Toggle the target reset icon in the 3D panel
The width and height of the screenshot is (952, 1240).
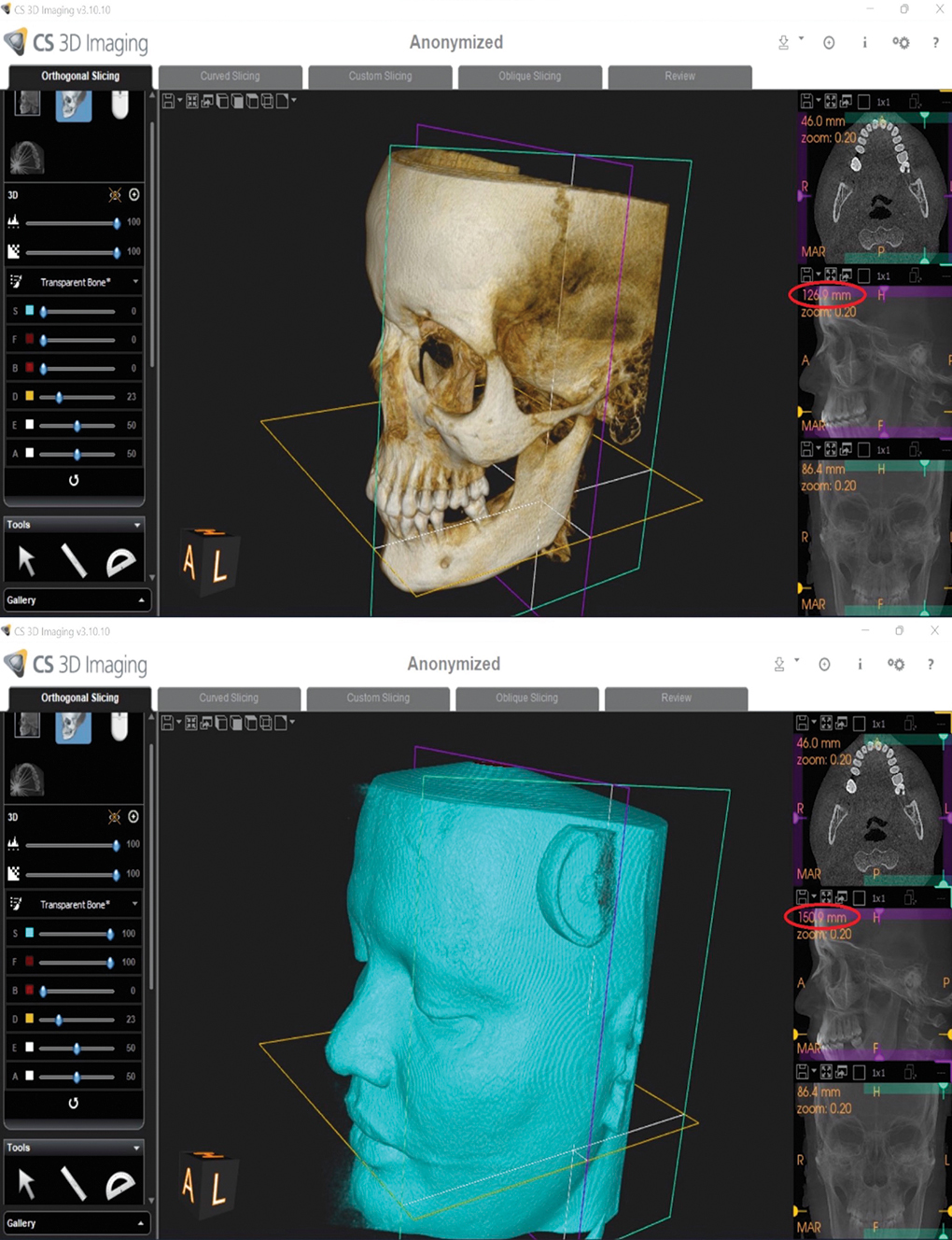(134, 194)
